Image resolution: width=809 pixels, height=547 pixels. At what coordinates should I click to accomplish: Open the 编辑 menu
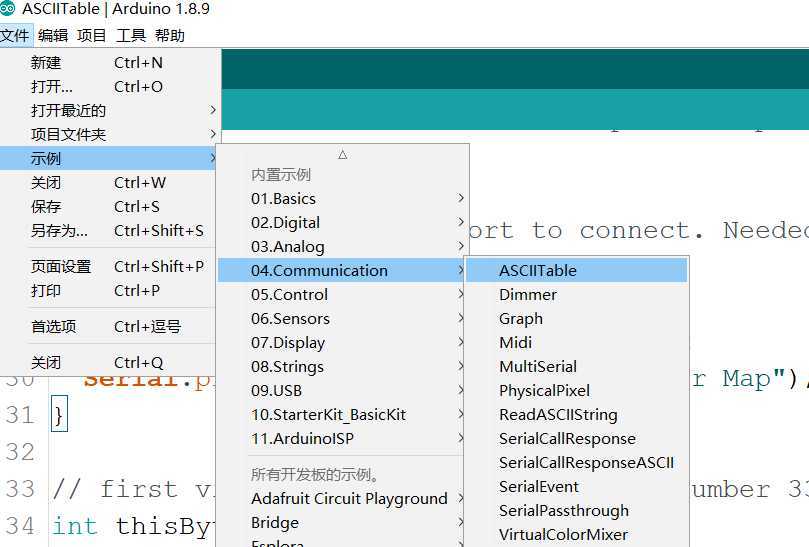click(x=53, y=36)
